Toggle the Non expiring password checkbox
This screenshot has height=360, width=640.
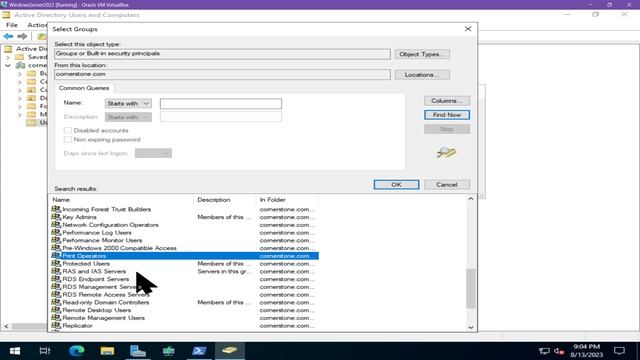[68, 140]
